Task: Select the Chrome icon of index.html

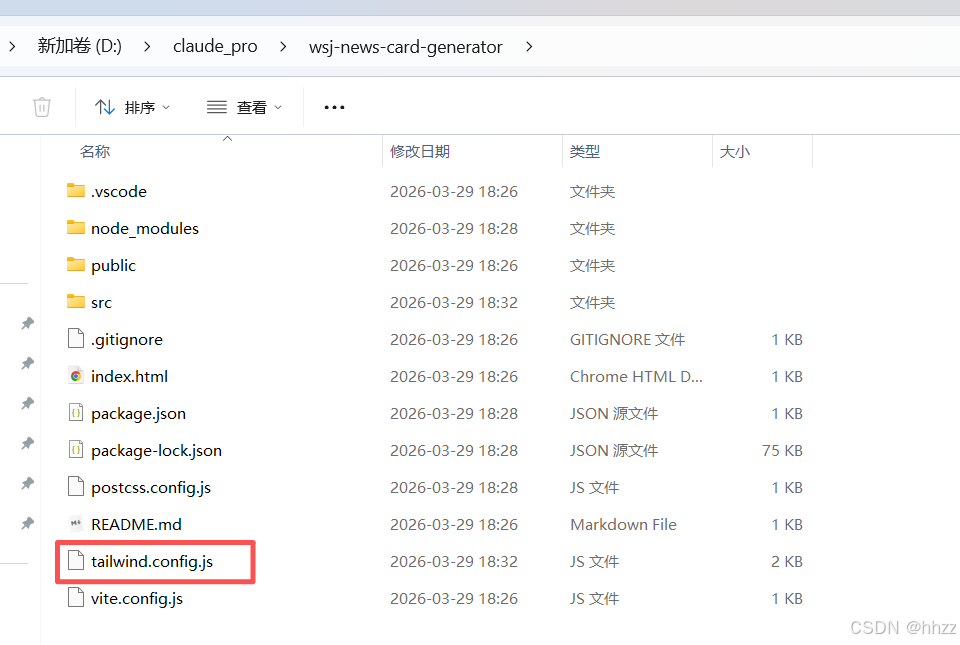Action: pos(76,376)
